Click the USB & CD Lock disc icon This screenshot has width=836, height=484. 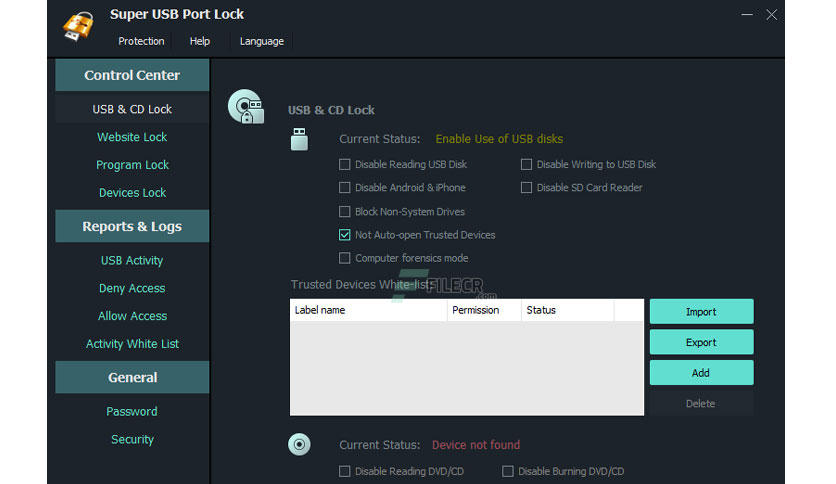coord(246,107)
